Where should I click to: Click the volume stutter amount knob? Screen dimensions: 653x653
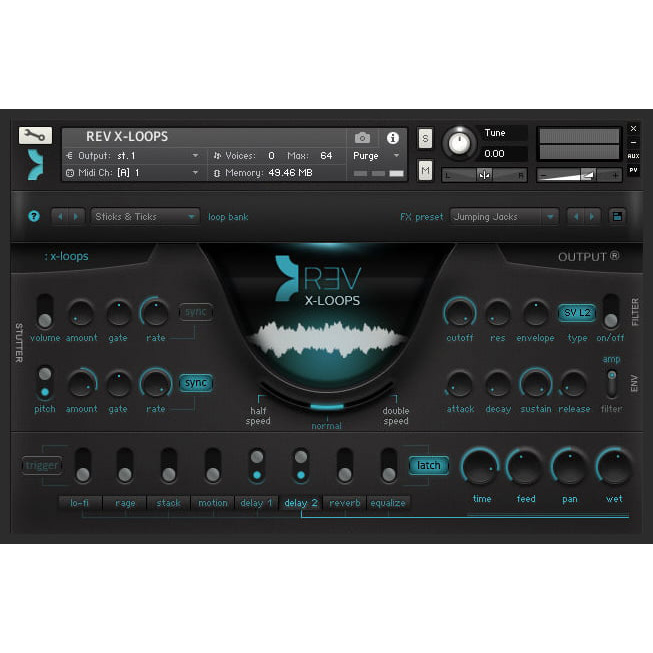click(81, 313)
